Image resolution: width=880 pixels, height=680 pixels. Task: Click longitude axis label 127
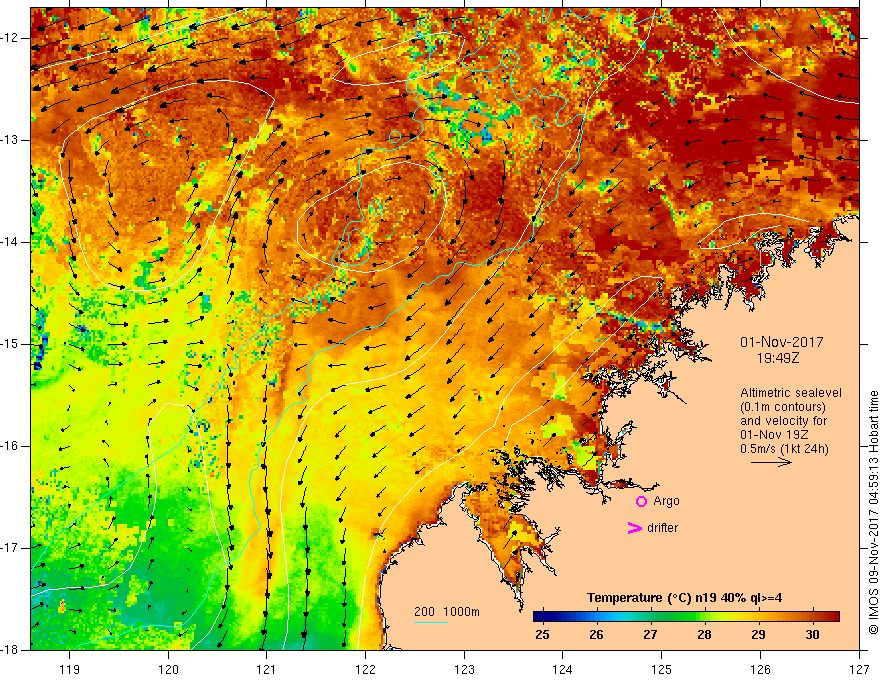[859, 669]
